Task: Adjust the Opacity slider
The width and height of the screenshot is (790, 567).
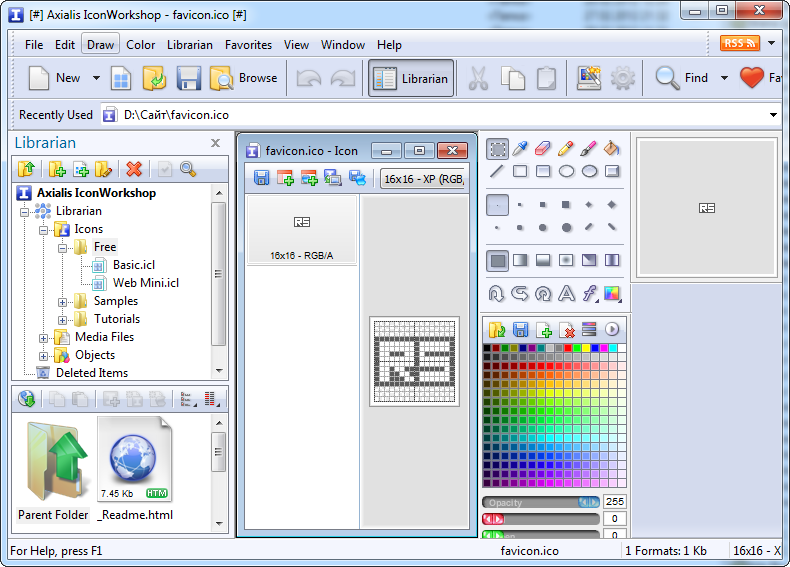Action: [x=541, y=502]
